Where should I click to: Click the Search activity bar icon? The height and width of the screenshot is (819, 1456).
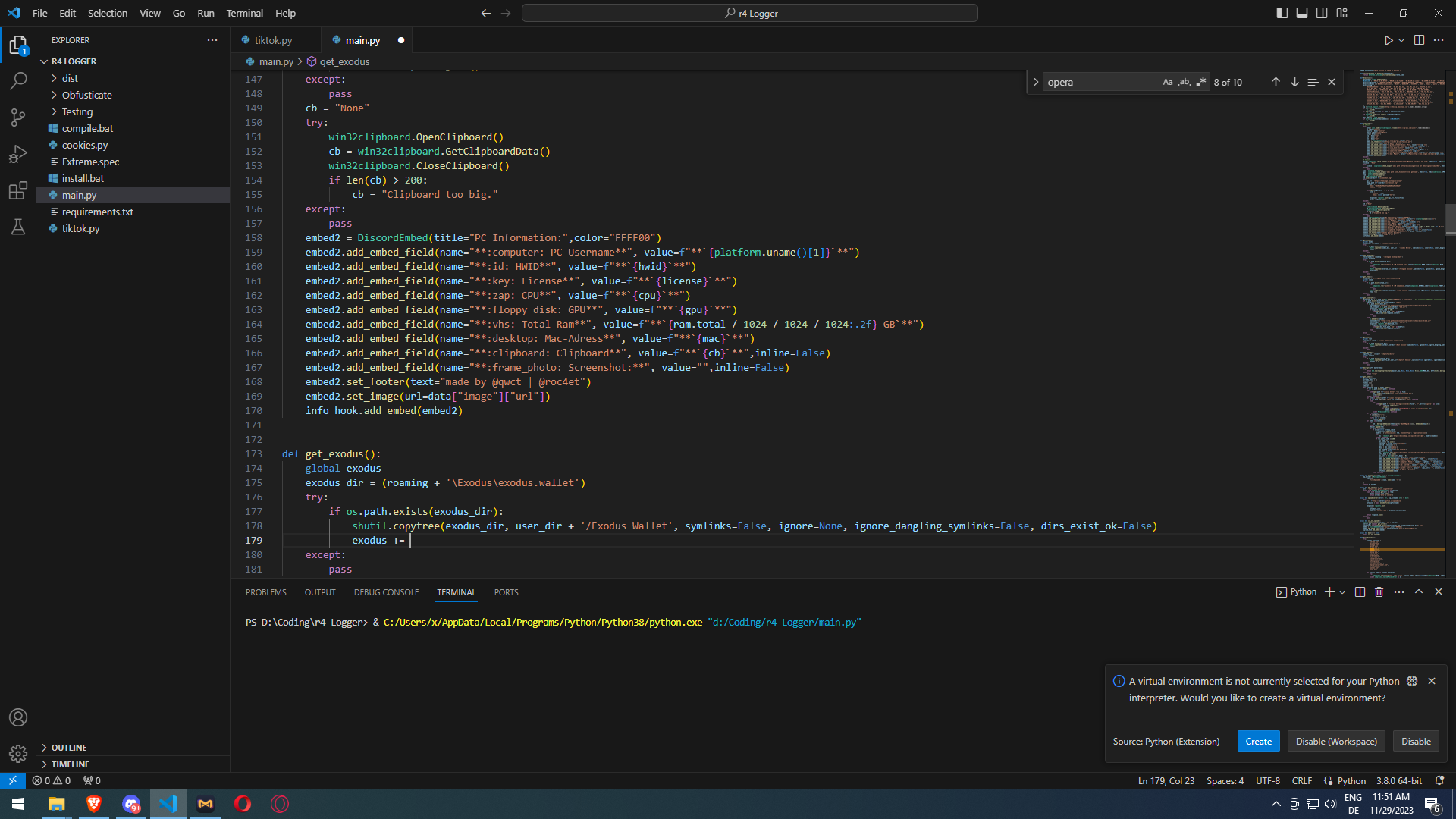(x=18, y=80)
